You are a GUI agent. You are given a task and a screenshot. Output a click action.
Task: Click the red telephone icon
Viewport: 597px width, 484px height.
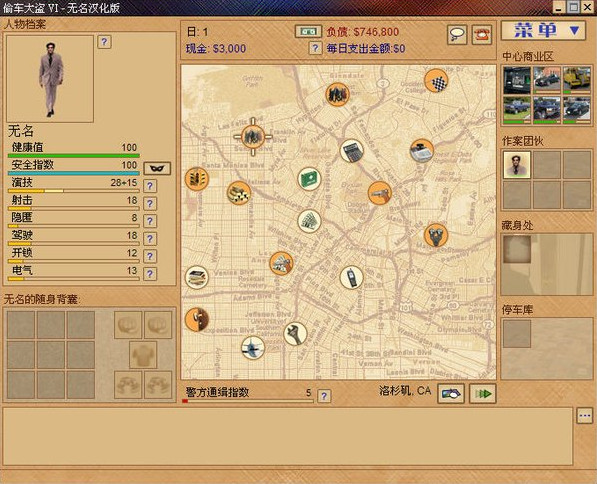[482, 35]
